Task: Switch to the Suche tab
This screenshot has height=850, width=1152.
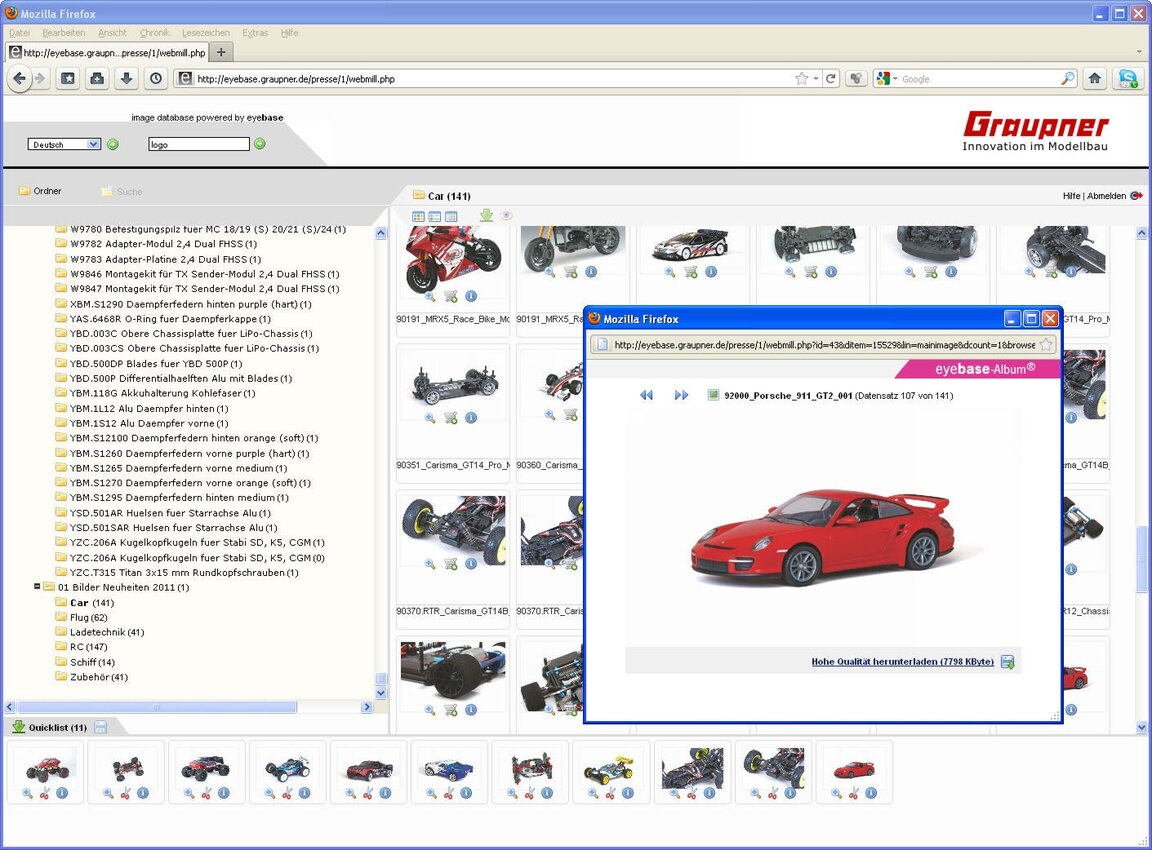Action: (129, 191)
